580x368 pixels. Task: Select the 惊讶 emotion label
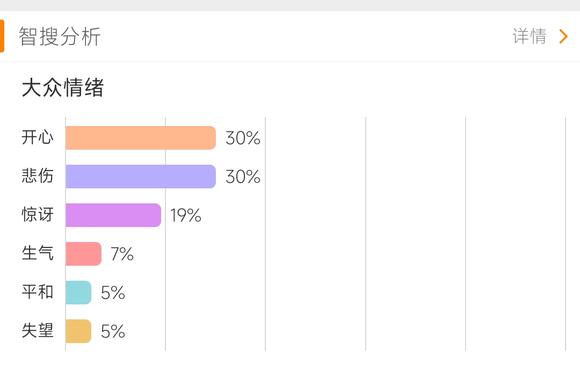(x=37, y=215)
